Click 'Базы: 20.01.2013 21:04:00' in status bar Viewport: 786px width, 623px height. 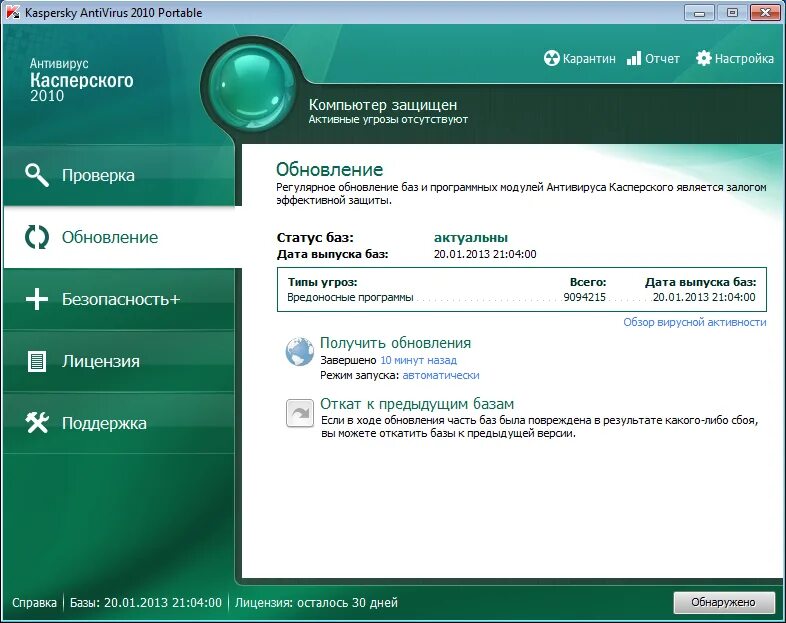pos(145,602)
